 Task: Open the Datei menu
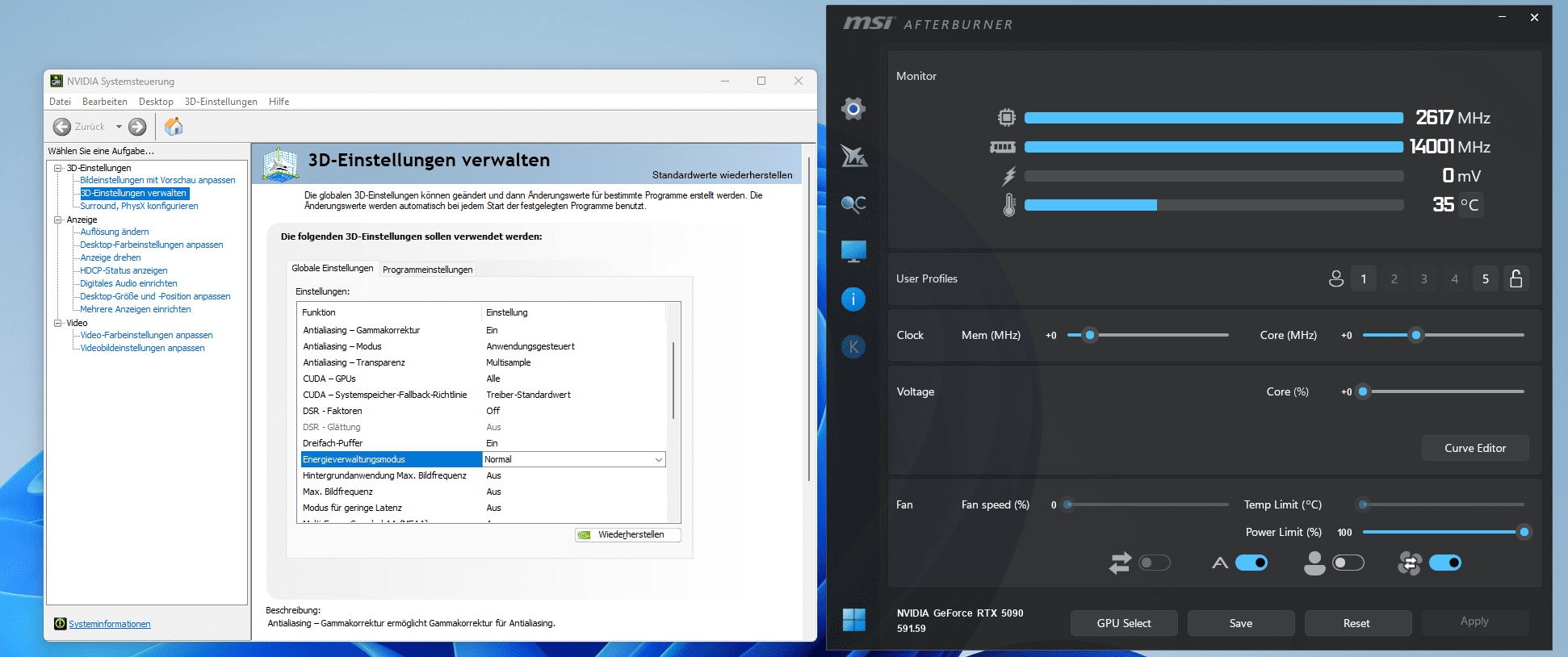tap(60, 102)
